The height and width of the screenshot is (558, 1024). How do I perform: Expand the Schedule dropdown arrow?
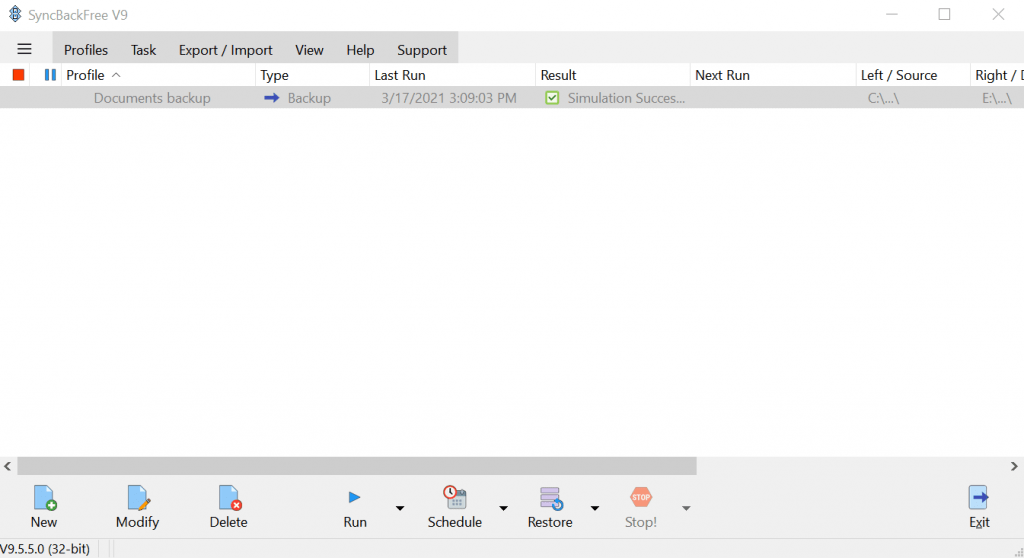[504, 508]
